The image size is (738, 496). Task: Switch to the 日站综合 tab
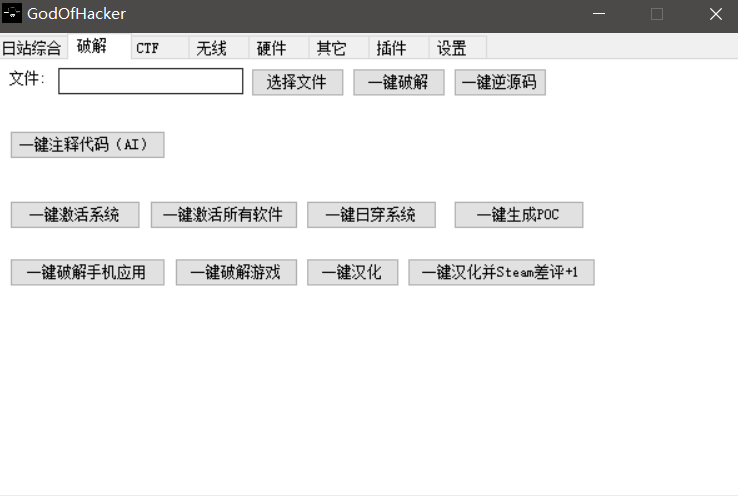(32, 48)
